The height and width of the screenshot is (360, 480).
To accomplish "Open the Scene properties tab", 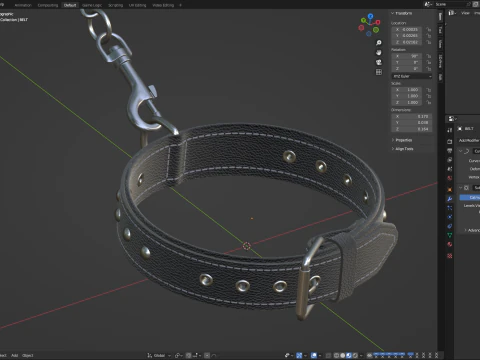I will (450, 169).
